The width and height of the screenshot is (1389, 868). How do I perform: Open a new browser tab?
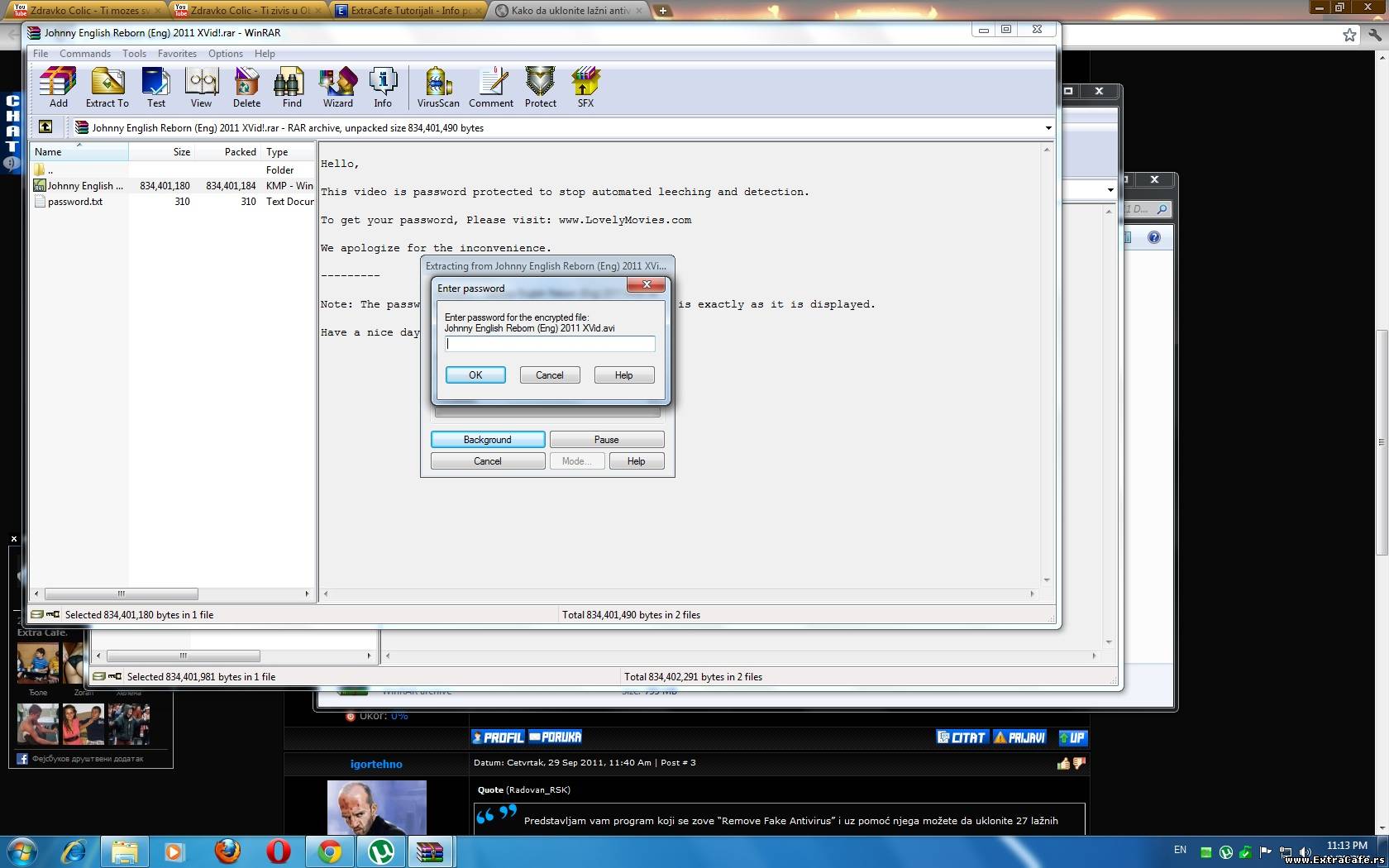[x=662, y=11]
